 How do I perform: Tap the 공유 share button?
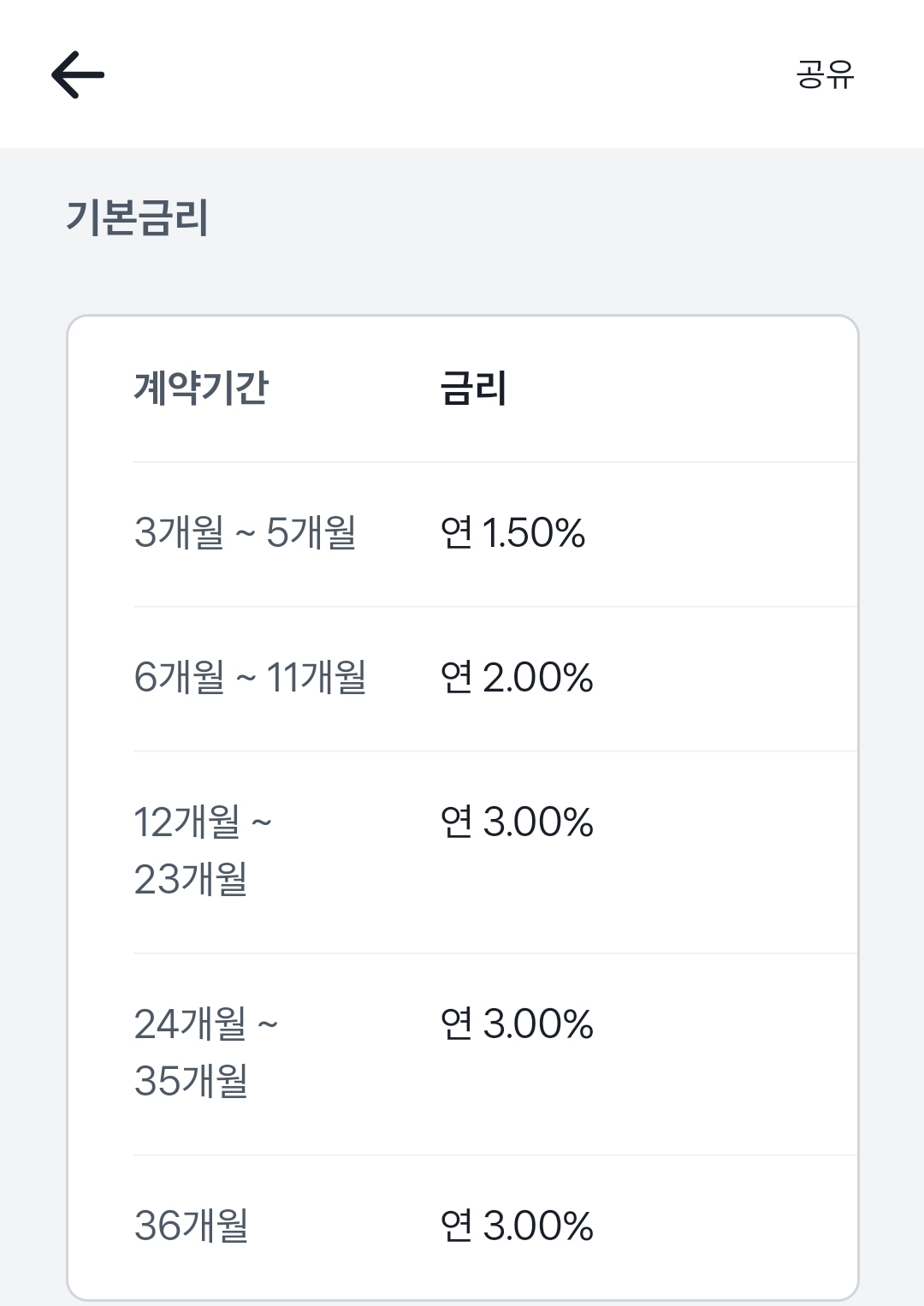[825, 74]
